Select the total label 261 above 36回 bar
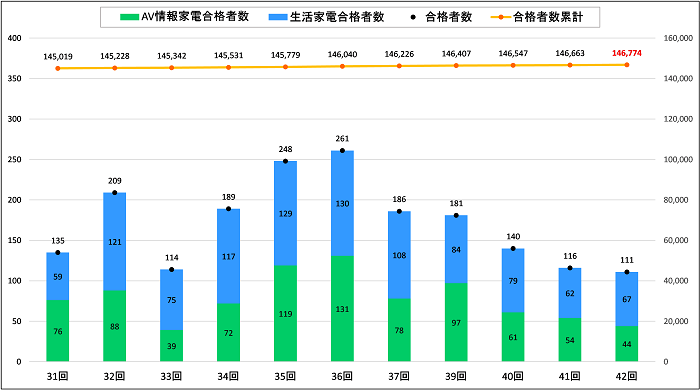 pyautogui.click(x=342, y=139)
